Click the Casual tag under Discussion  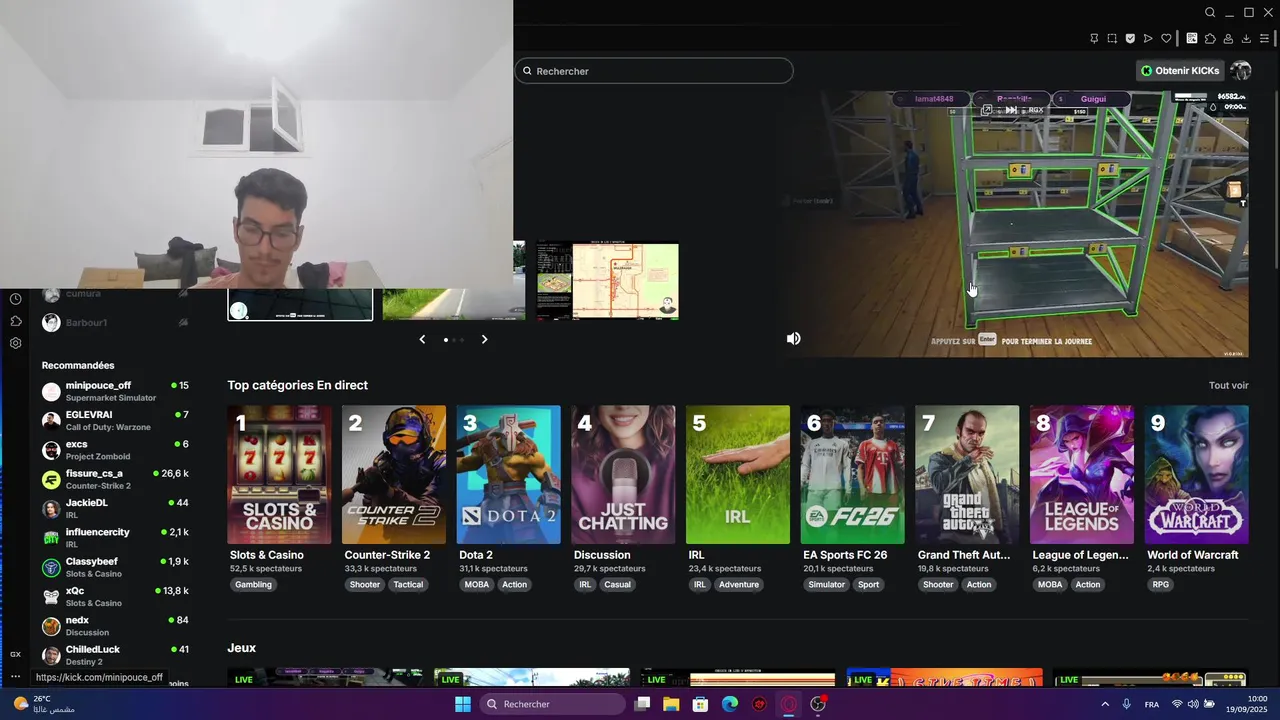[618, 585]
